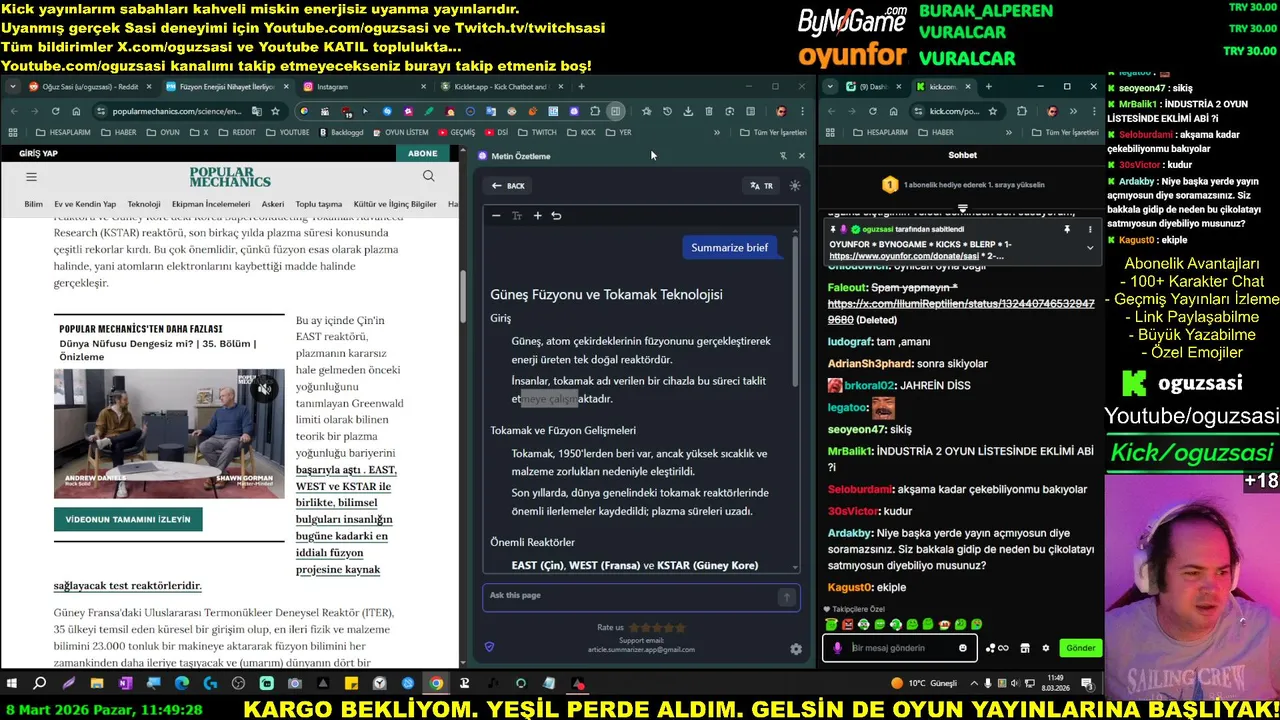Screen dimensions: 1280x720
Task: Click the 'Bir mesaj gönderin' chat input
Action: pos(900,648)
